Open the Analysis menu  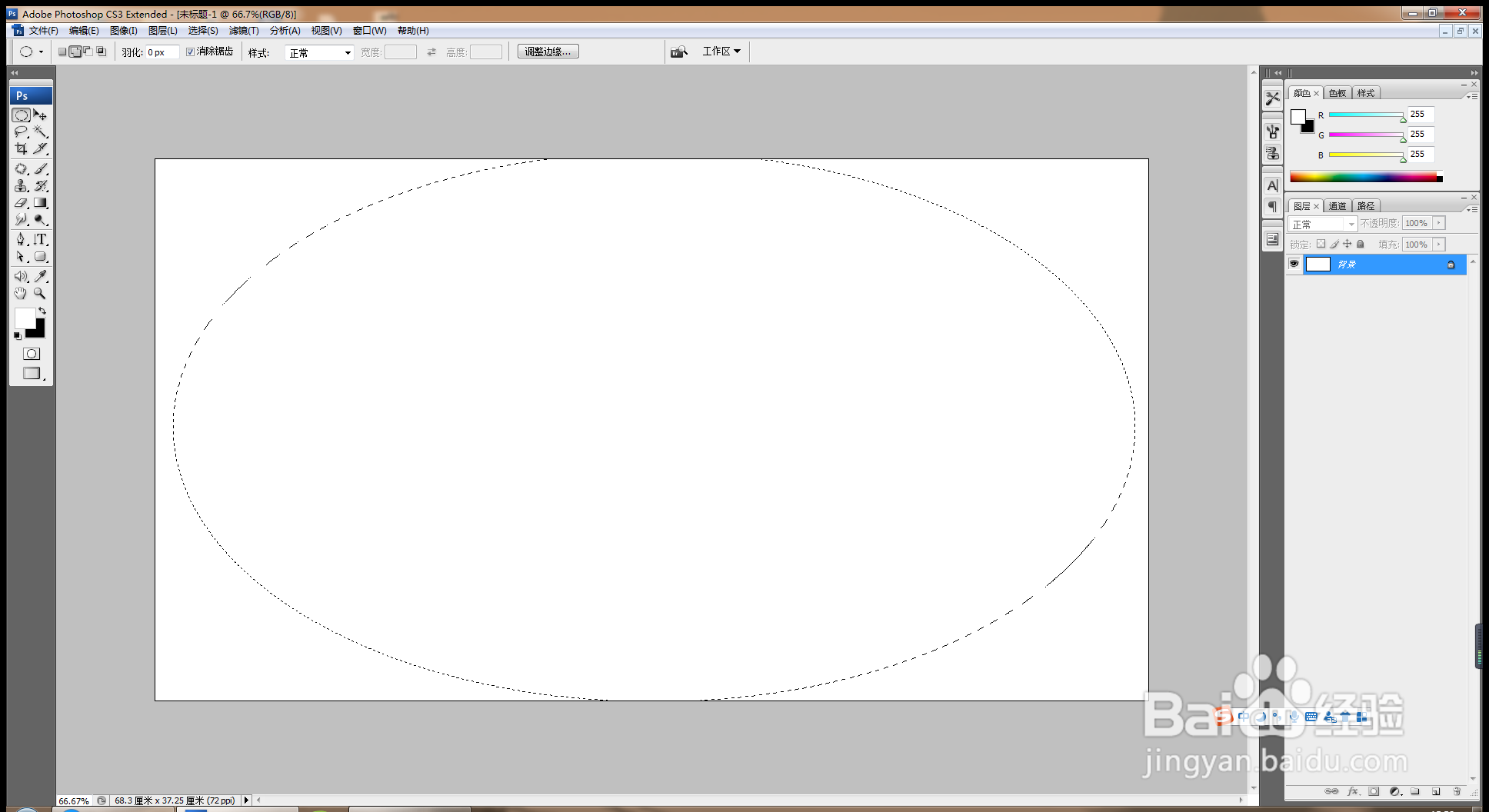click(x=285, y=31)
